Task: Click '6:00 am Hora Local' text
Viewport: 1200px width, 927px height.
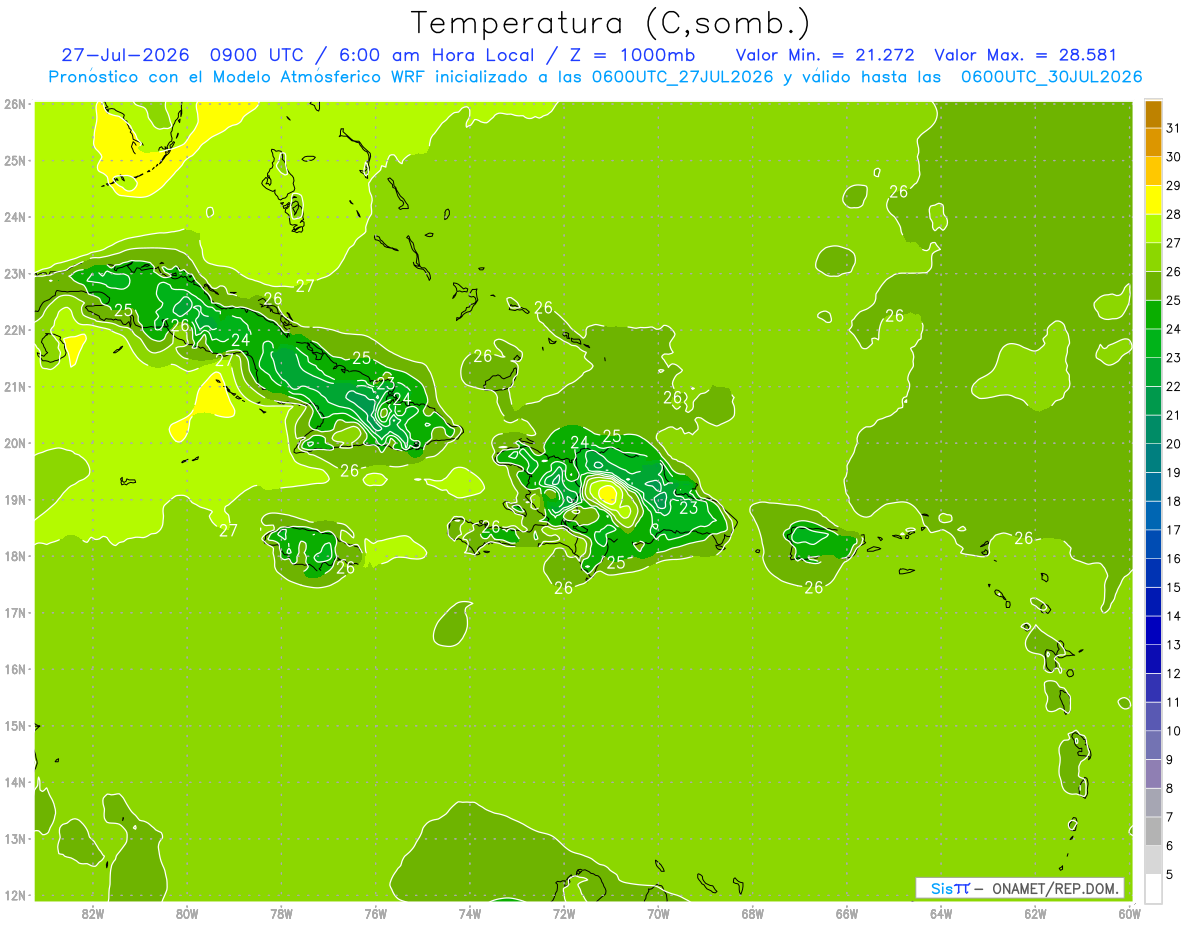Action: pos(438,55)
